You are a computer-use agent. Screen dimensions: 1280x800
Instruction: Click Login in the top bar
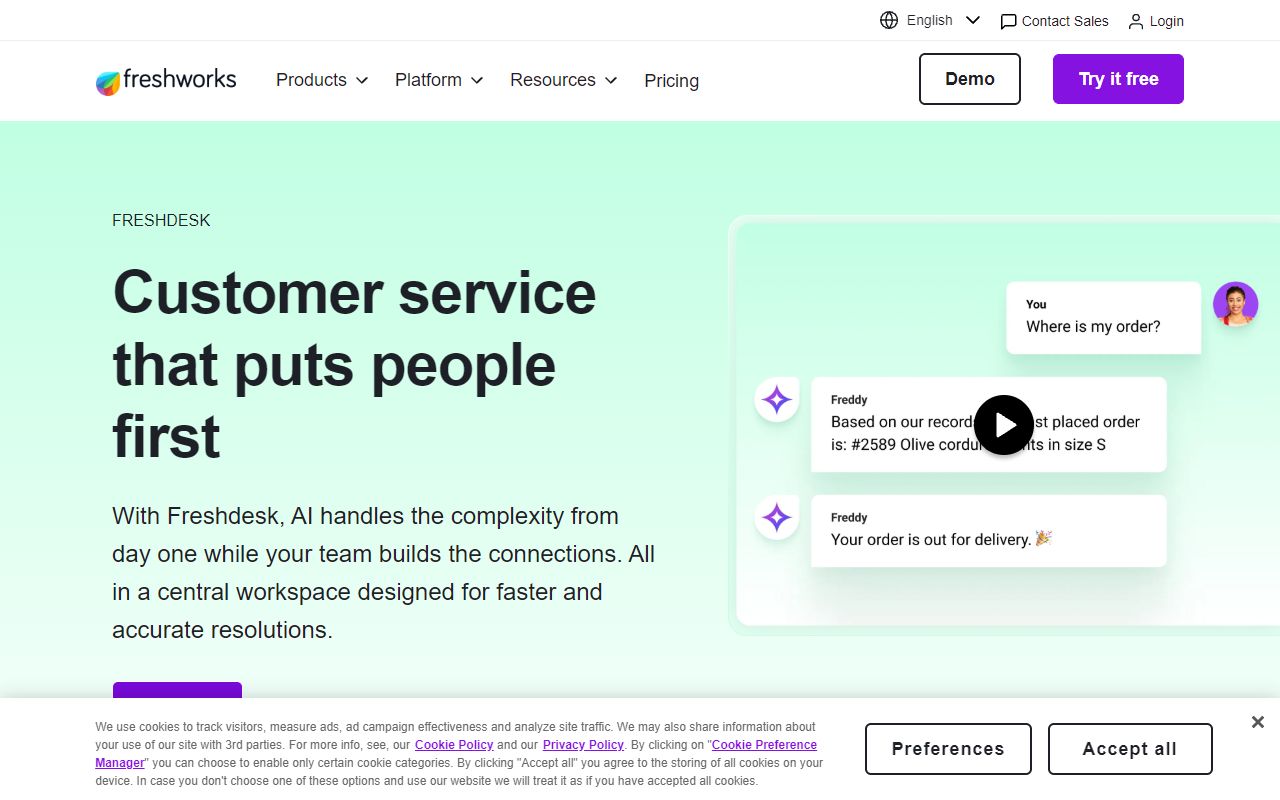coord(1166,20)
